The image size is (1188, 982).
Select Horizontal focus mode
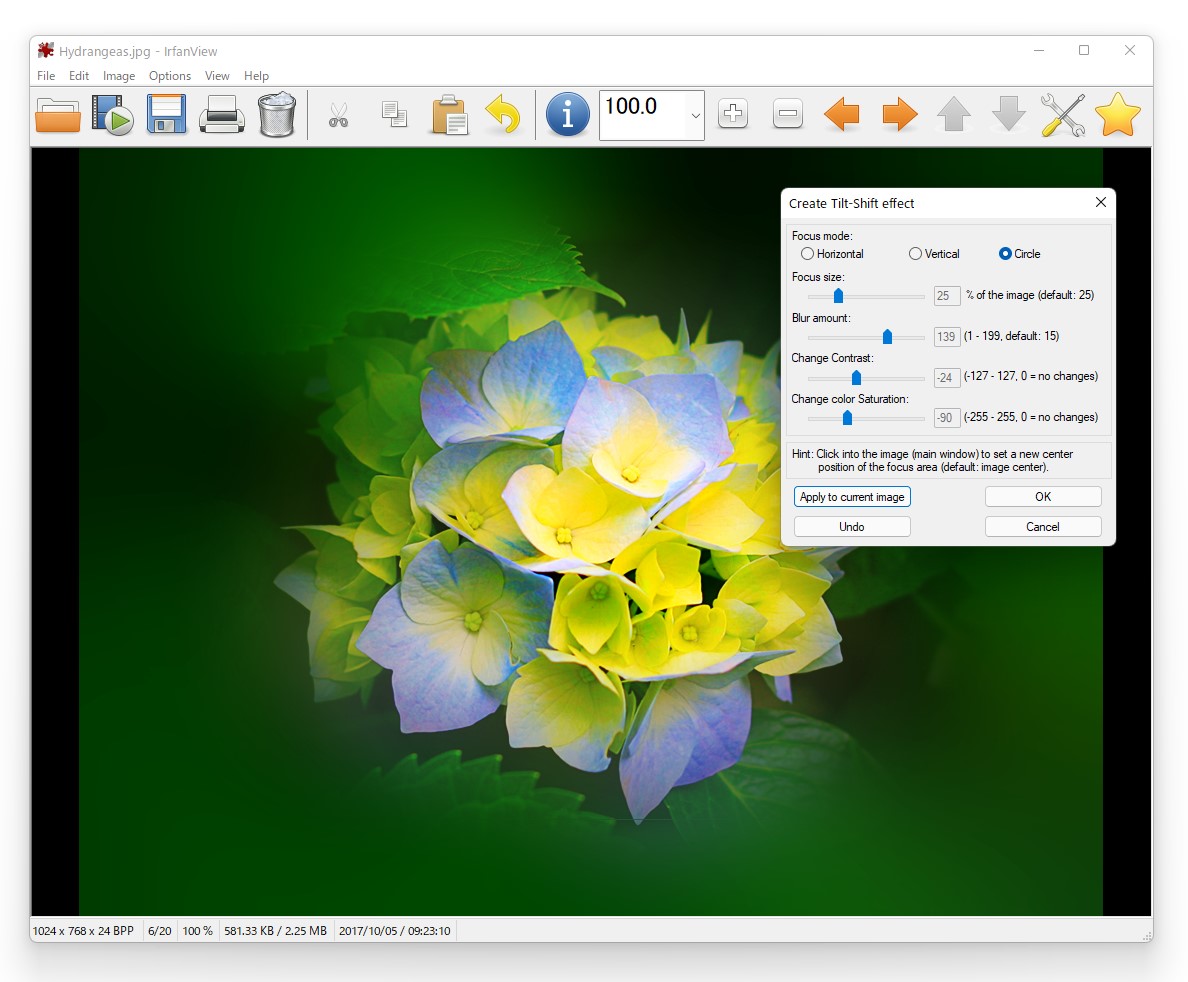pyautogui.click(x=832, y=254)
